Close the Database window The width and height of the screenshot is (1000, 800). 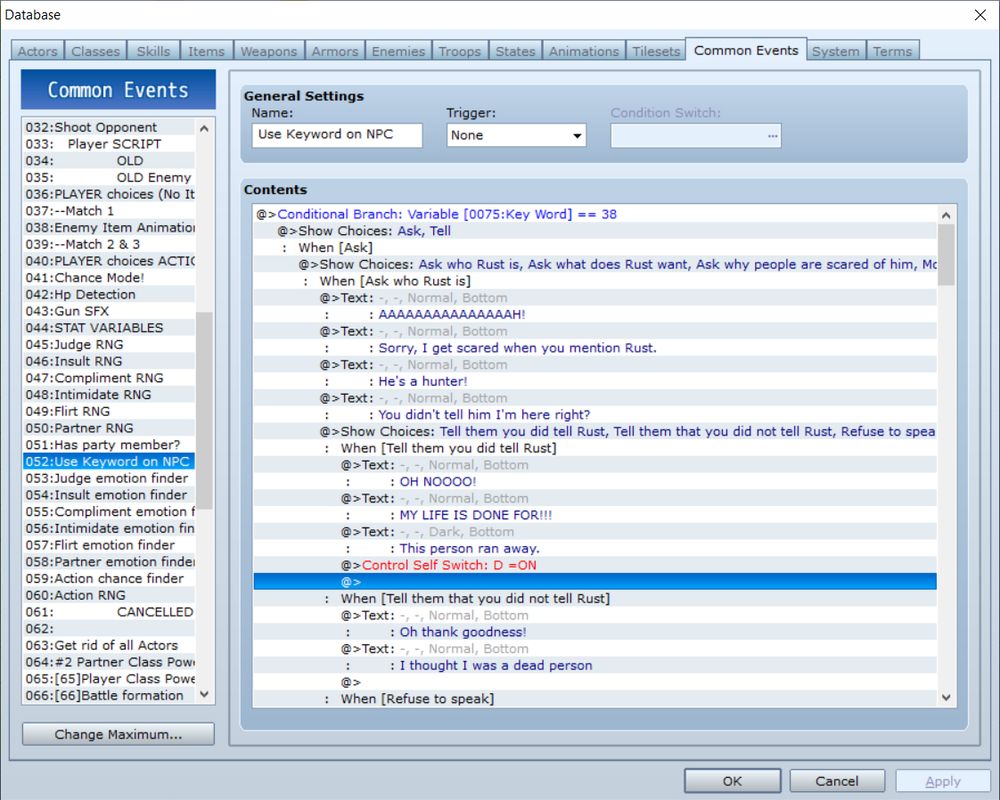980,15
